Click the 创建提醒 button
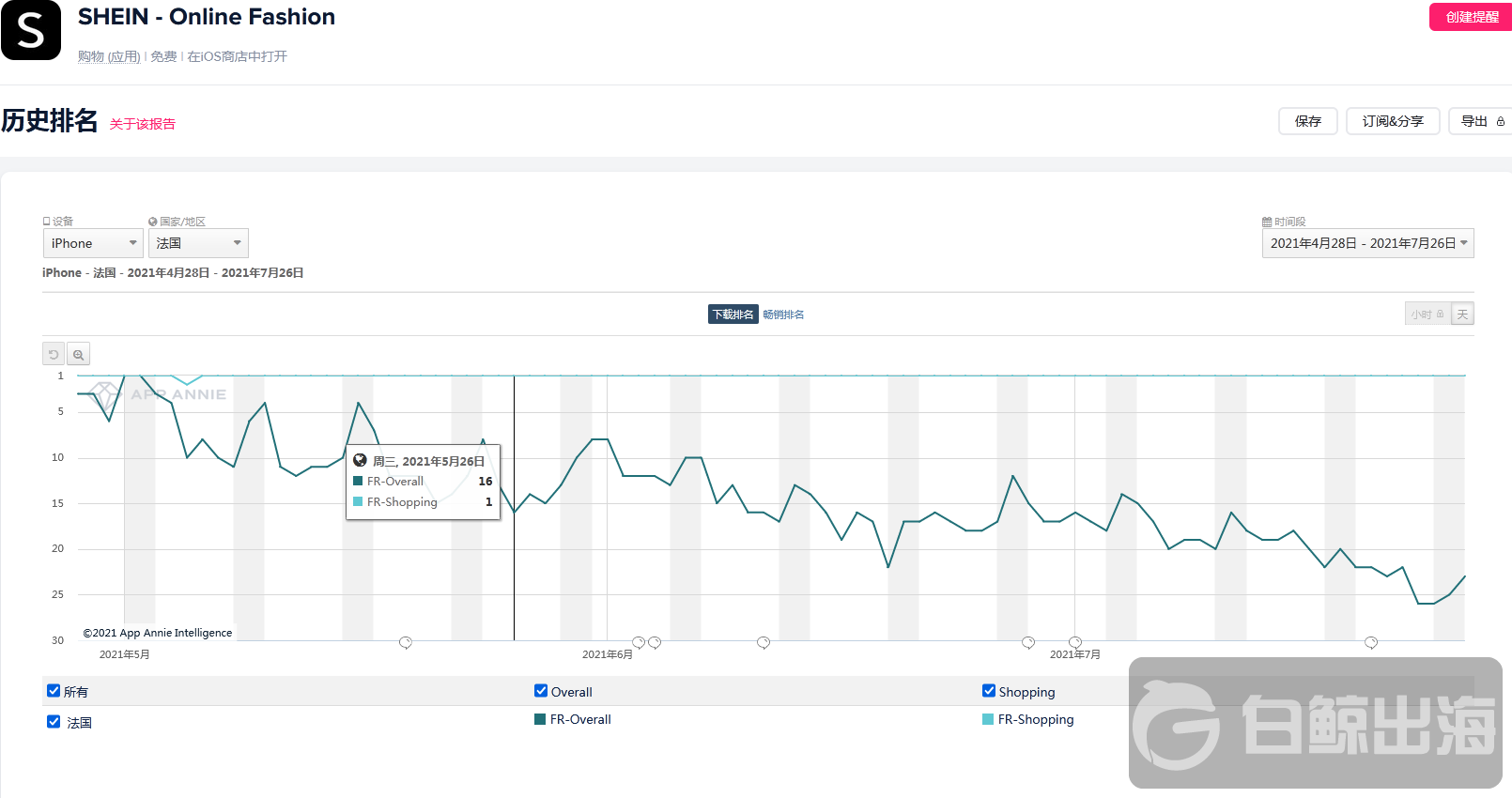Screen dimensions: 1512x798 coord(1471,17)
